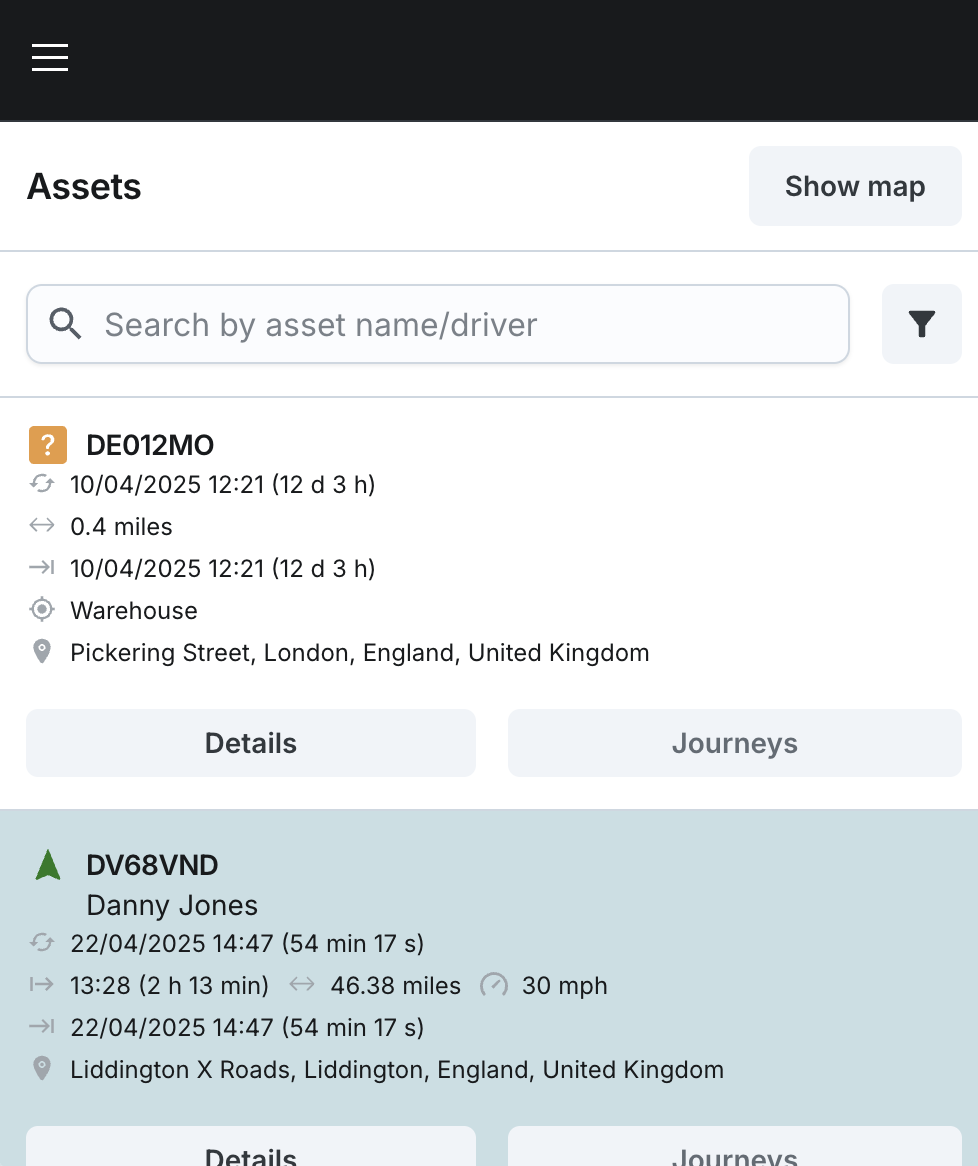Select the DE012MO asset name
Image resolution: width=978 pixels, height=1166 pixels.
point(150,445)
